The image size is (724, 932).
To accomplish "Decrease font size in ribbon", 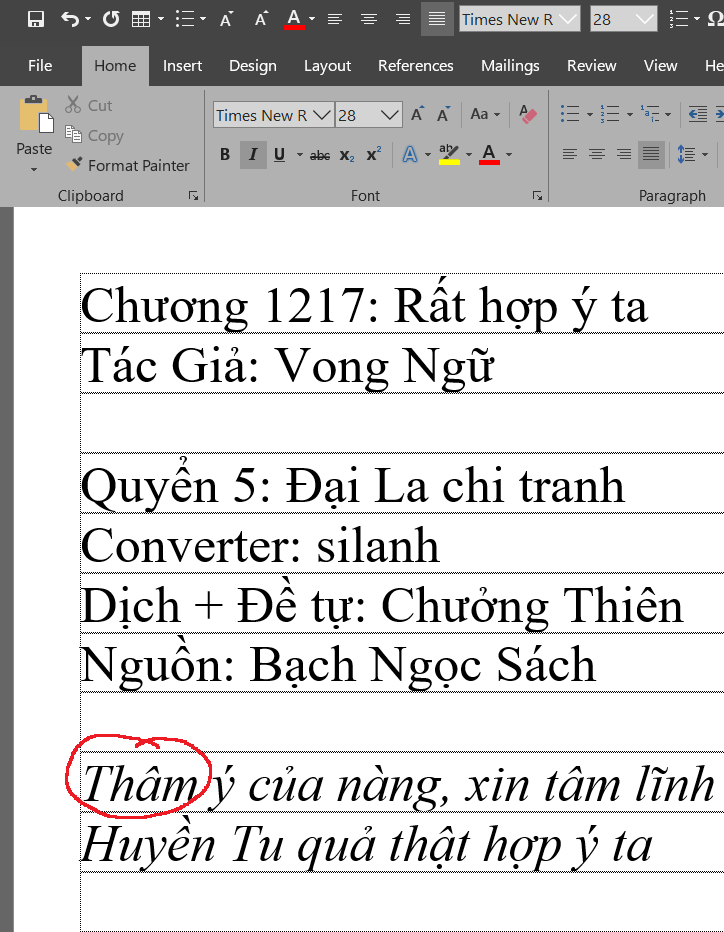I will (x=444, y=114).
